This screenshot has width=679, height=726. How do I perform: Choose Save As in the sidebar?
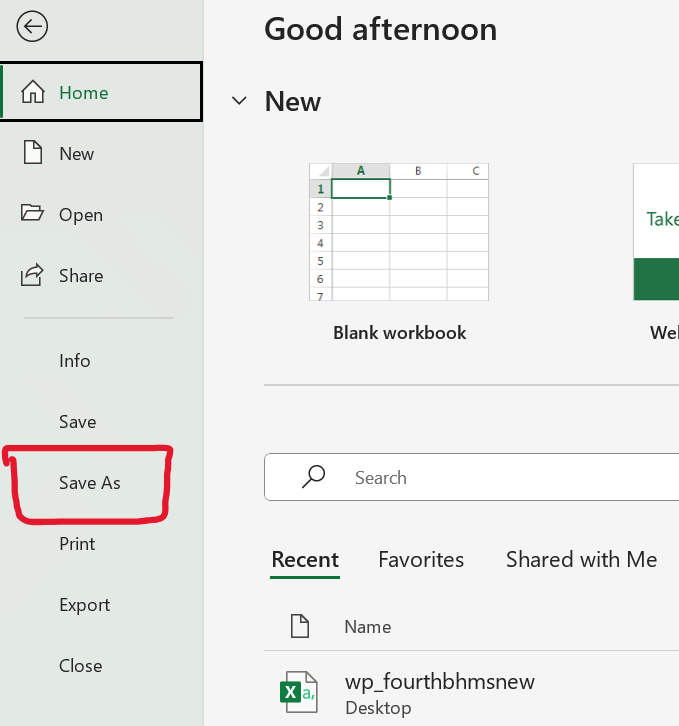(x=90, y=483)
